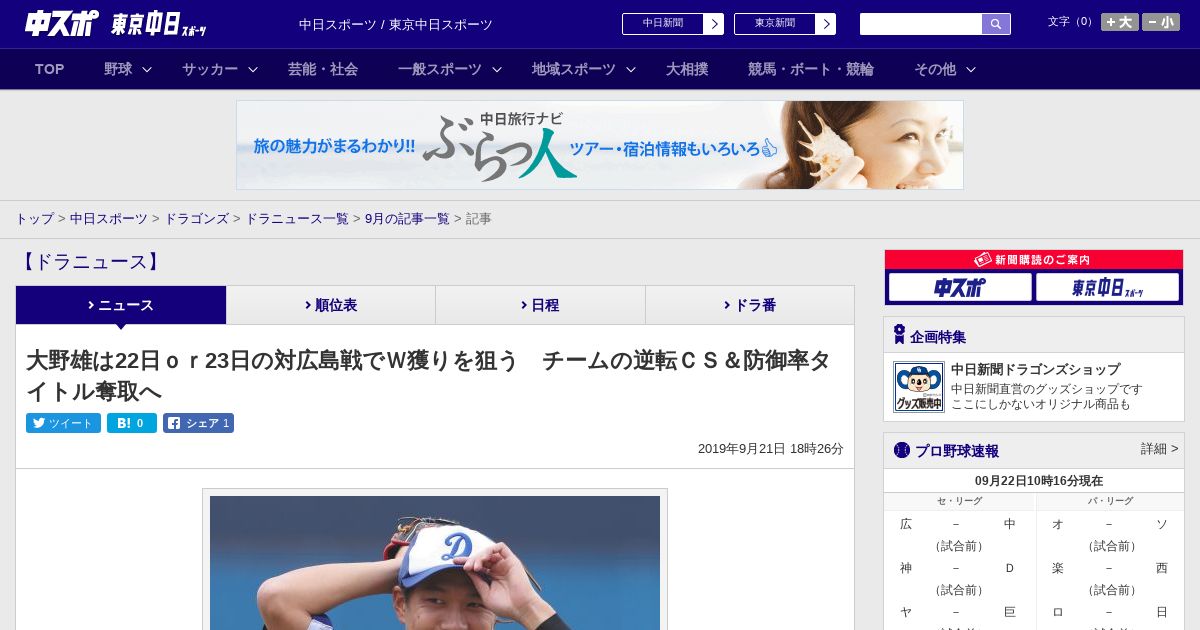The image size is (1200, 630).
Task: Open 東京新聞 link button in header
Action: tap(775, 24)
